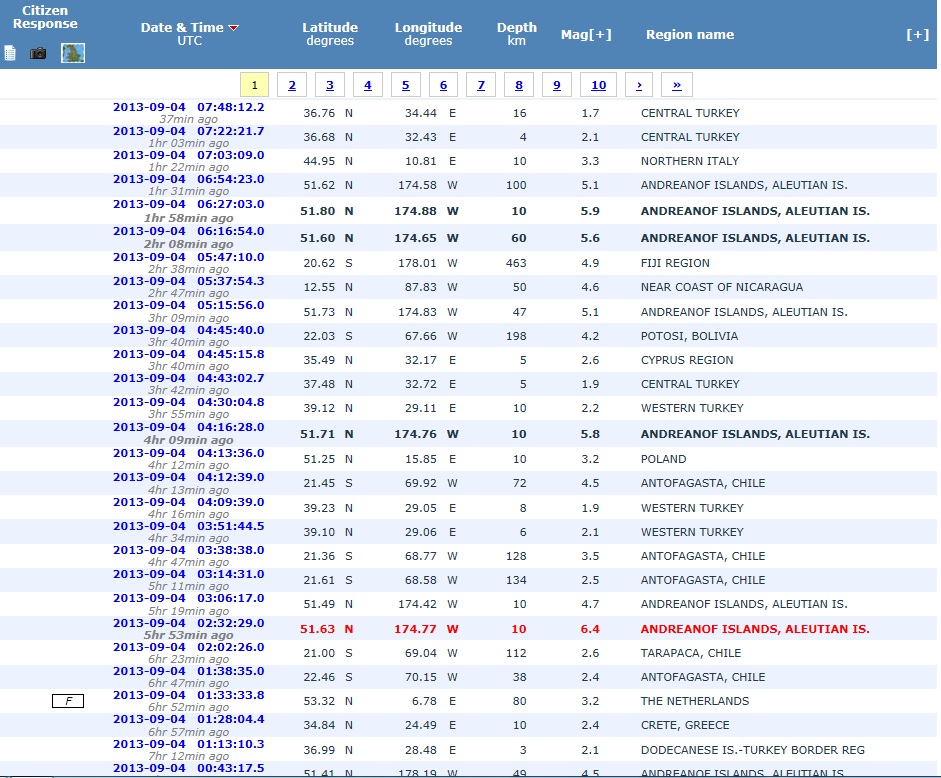Click the CYPRUS REGION region name
The height and width of the screenshot is (778, 941).
tap(687, 360)
